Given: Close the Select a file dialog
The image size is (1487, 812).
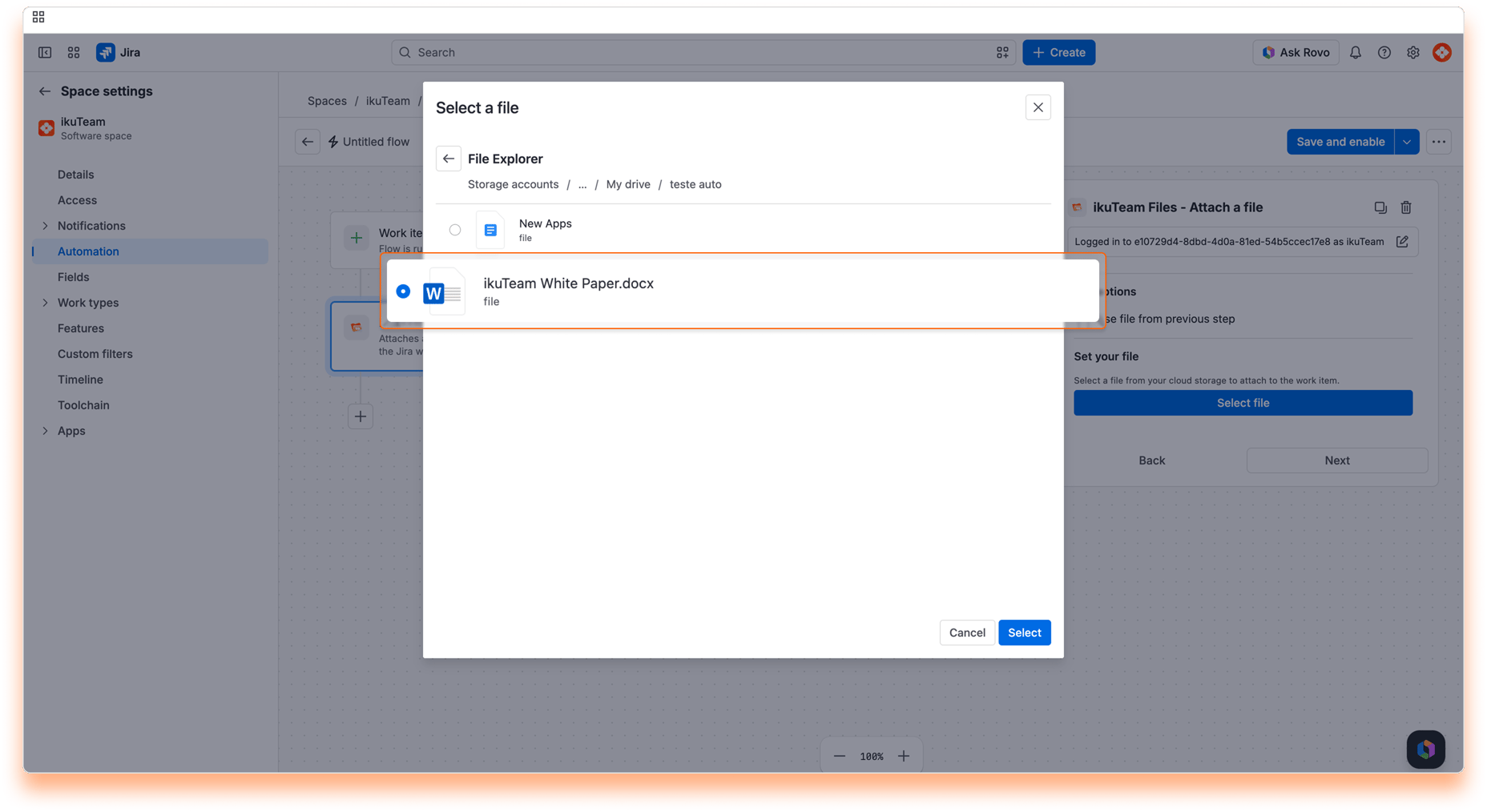Looking at the screenshot, I should tap(1038, 107).
